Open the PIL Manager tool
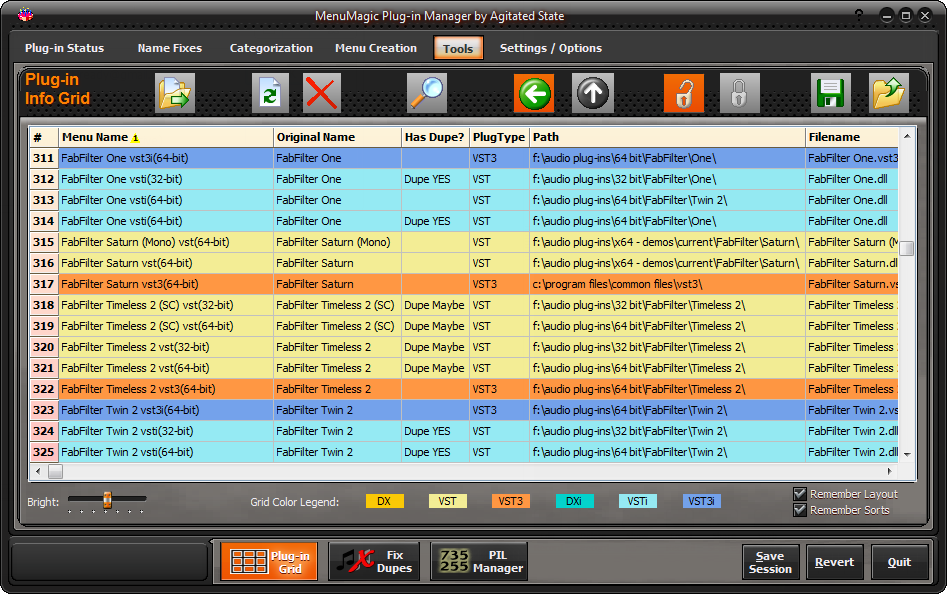 pyautogui.click(x=479, y=561)
